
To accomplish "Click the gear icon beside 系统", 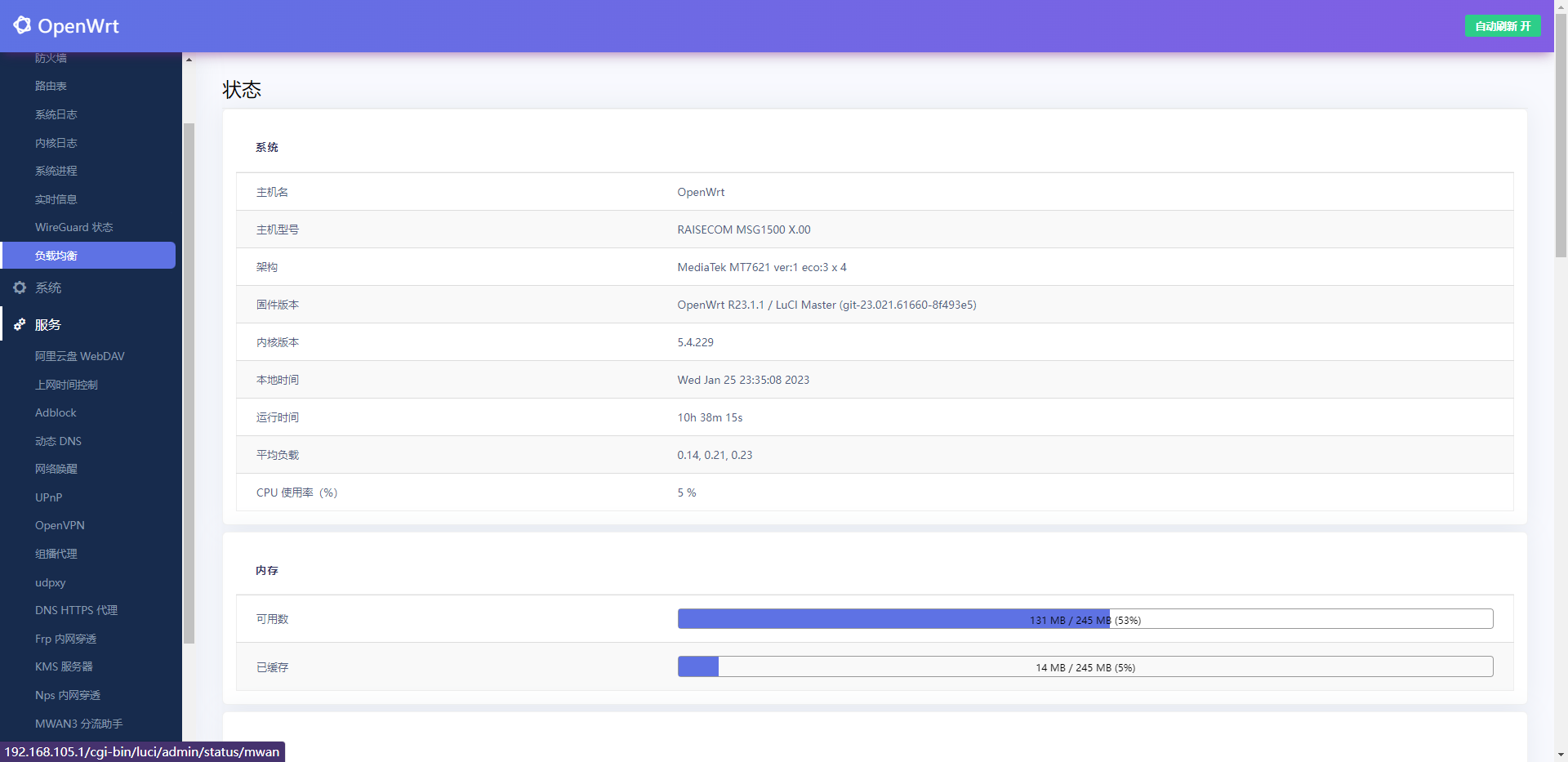I will (20, 287).
